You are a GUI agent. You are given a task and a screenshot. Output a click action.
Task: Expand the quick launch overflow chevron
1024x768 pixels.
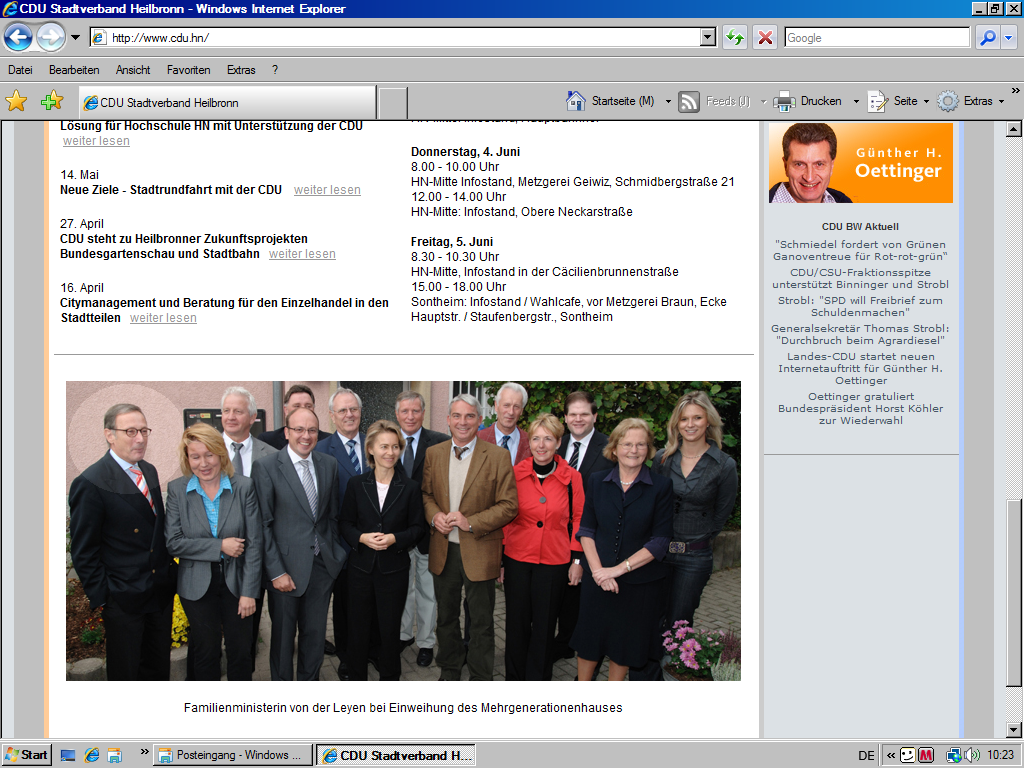(x=144, y=752)
